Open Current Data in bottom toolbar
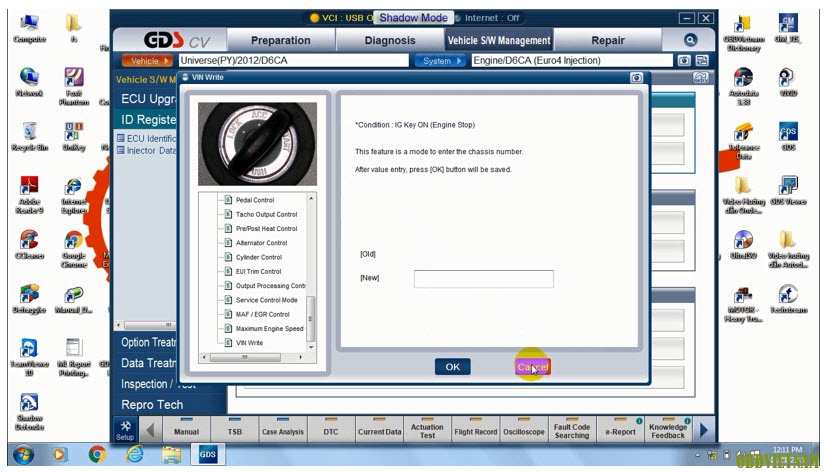 [x=379, y=430]
